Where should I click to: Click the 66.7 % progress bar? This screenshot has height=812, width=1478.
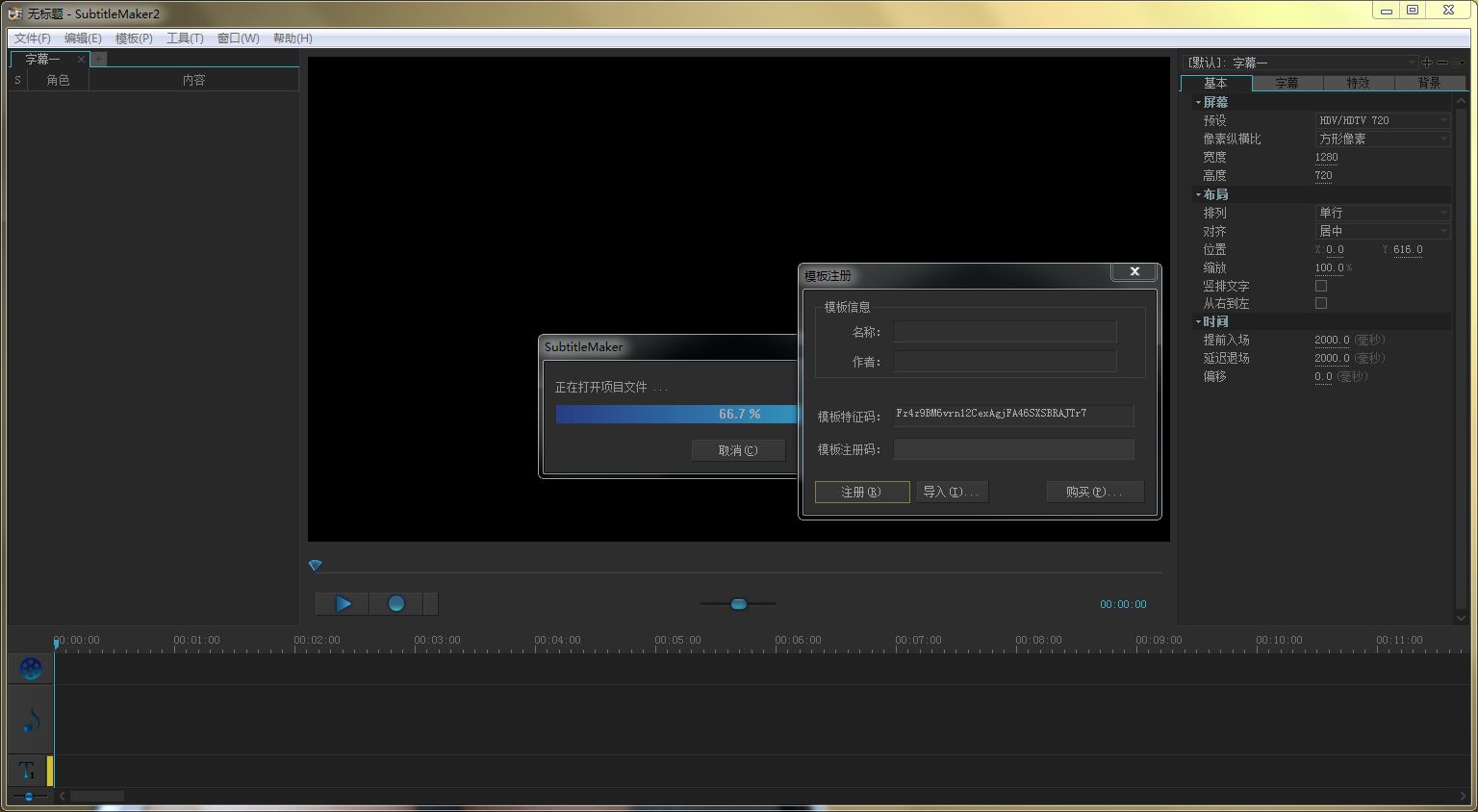(676, 414)
